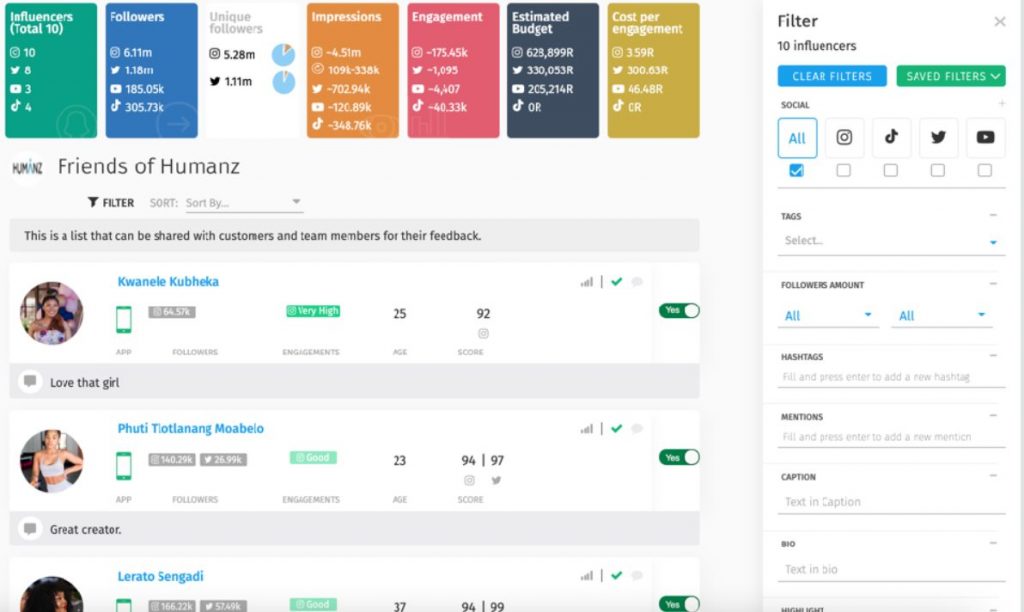
Task: Click the Humanz logo beside the list title
Action: tap(27, 168)
